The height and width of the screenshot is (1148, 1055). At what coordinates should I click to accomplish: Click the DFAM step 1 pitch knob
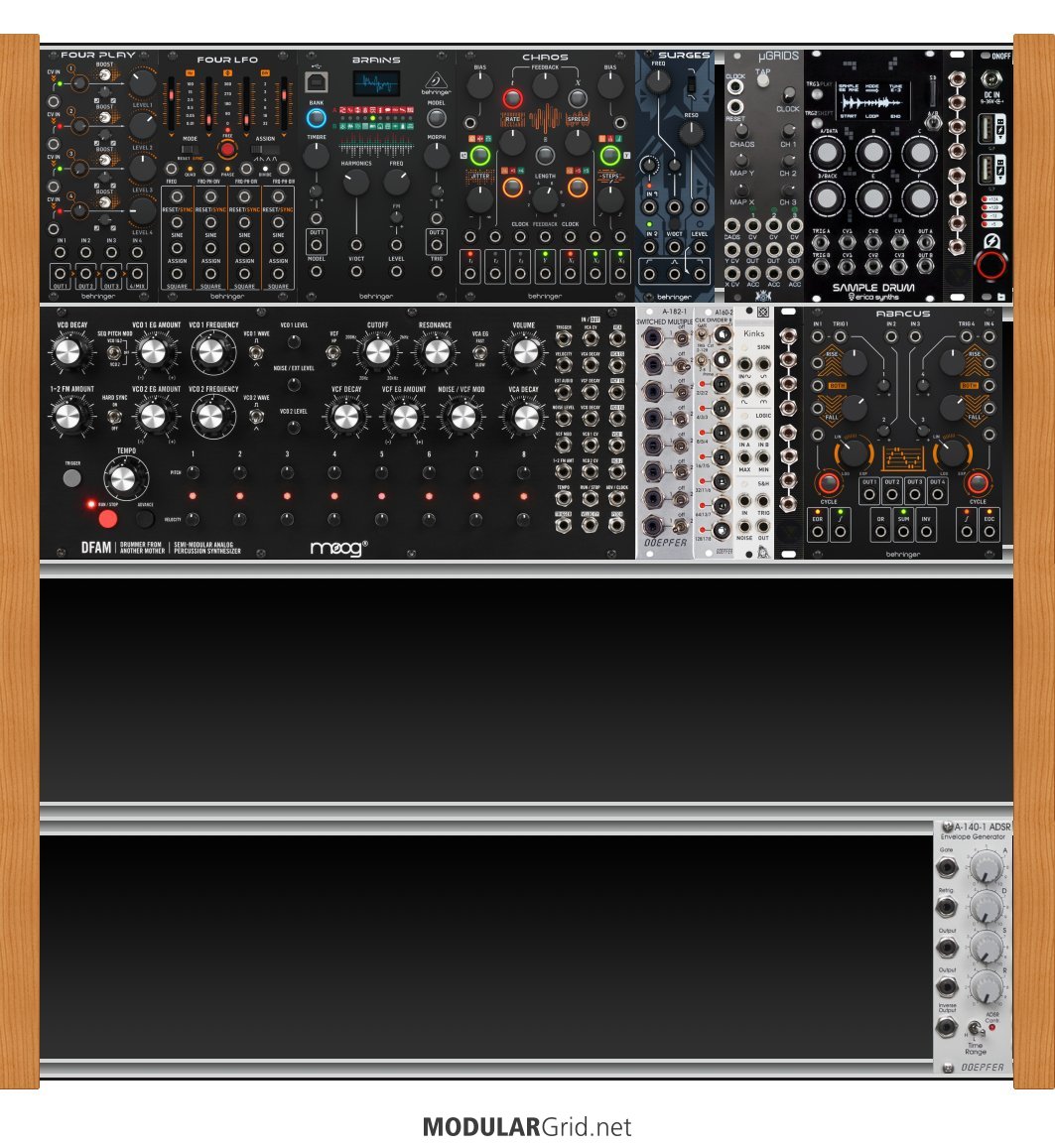pos(193,473)
